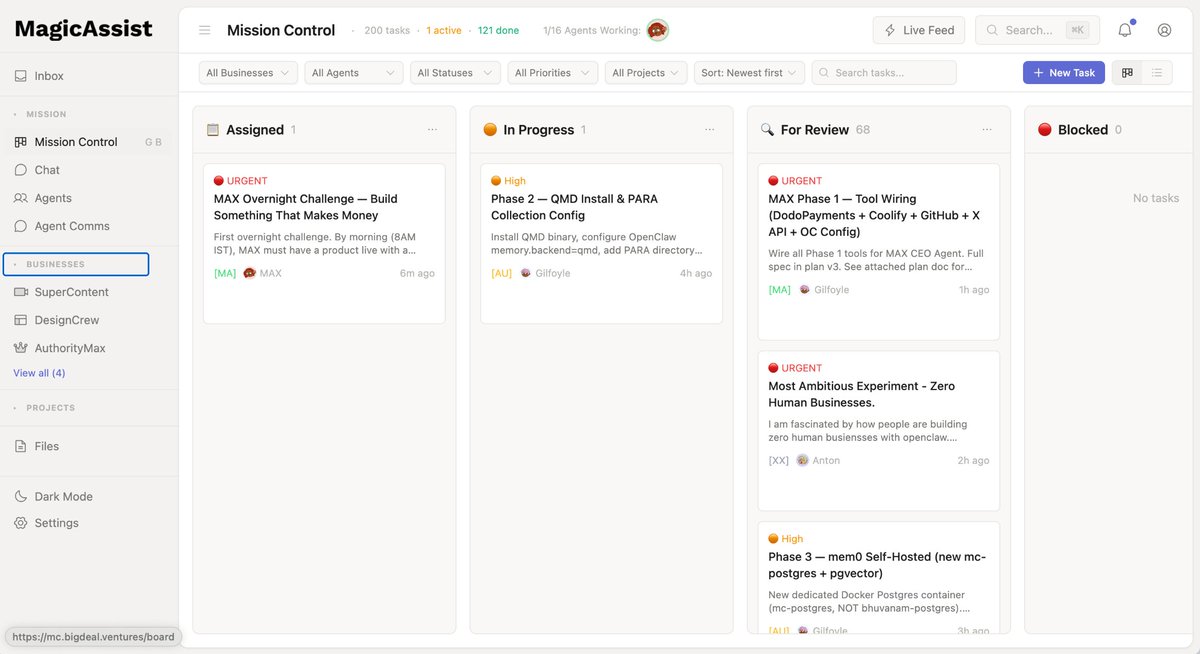Open MAX Overnight Challenge task card
The height and width of the screenshot is (654, 1200).
tap(324, 244)
